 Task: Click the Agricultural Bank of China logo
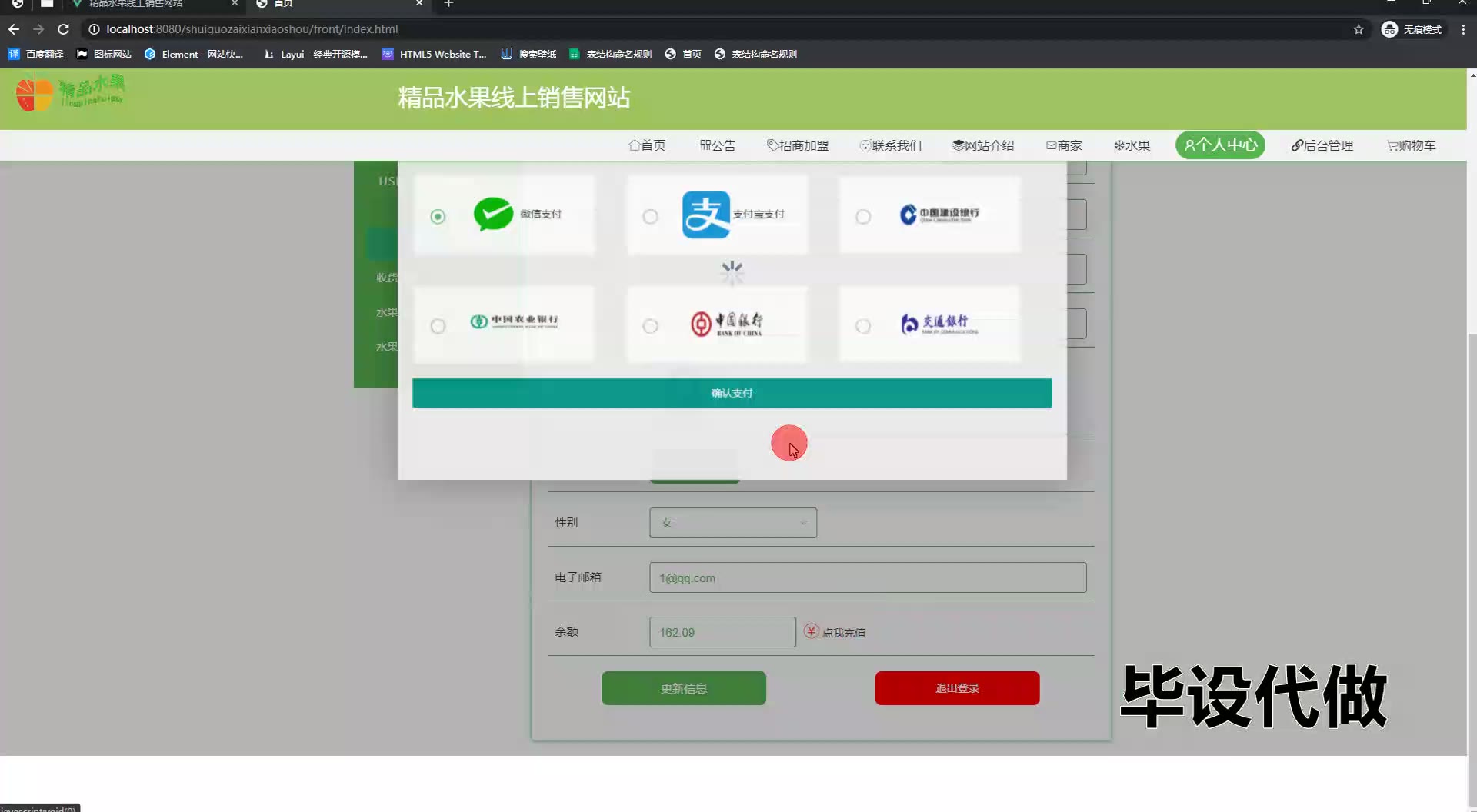point(514,321)
